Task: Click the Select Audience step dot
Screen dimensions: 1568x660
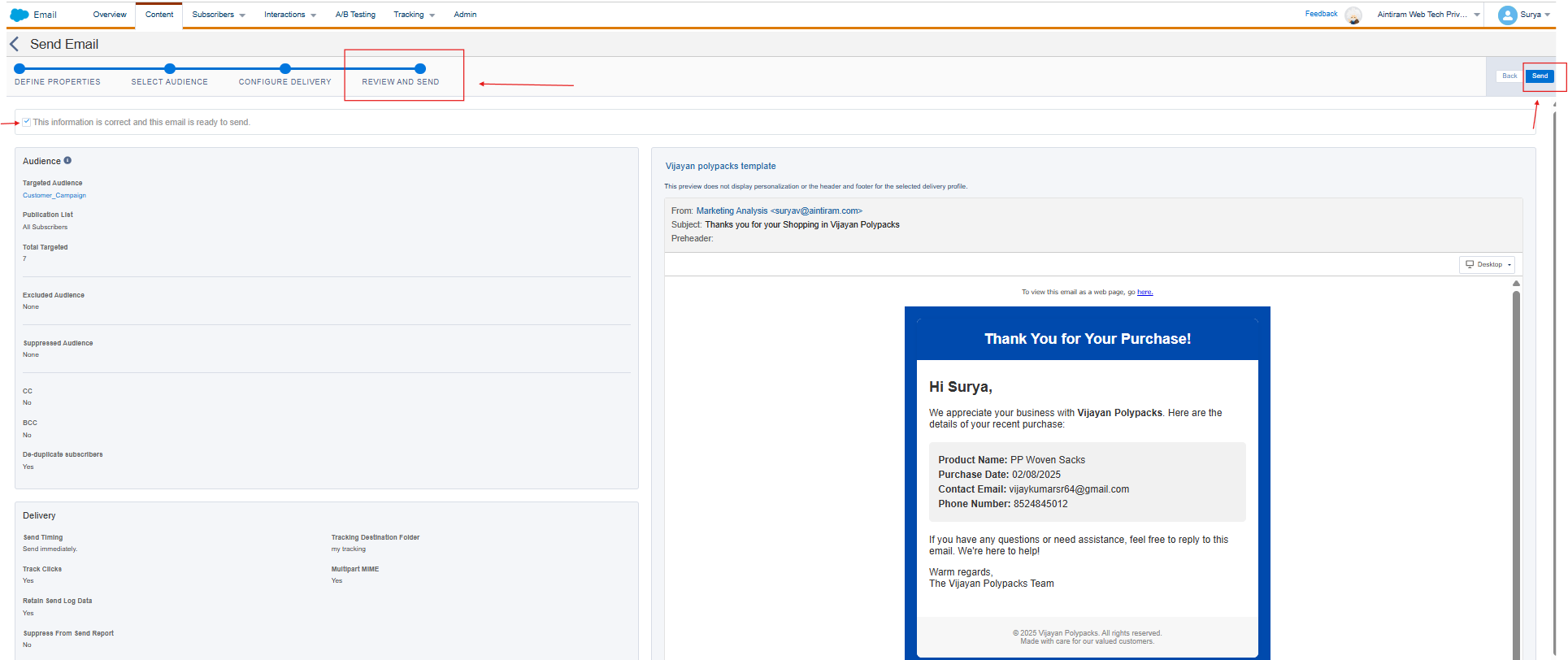Action: pyautogui.click(x=169, y=69)
